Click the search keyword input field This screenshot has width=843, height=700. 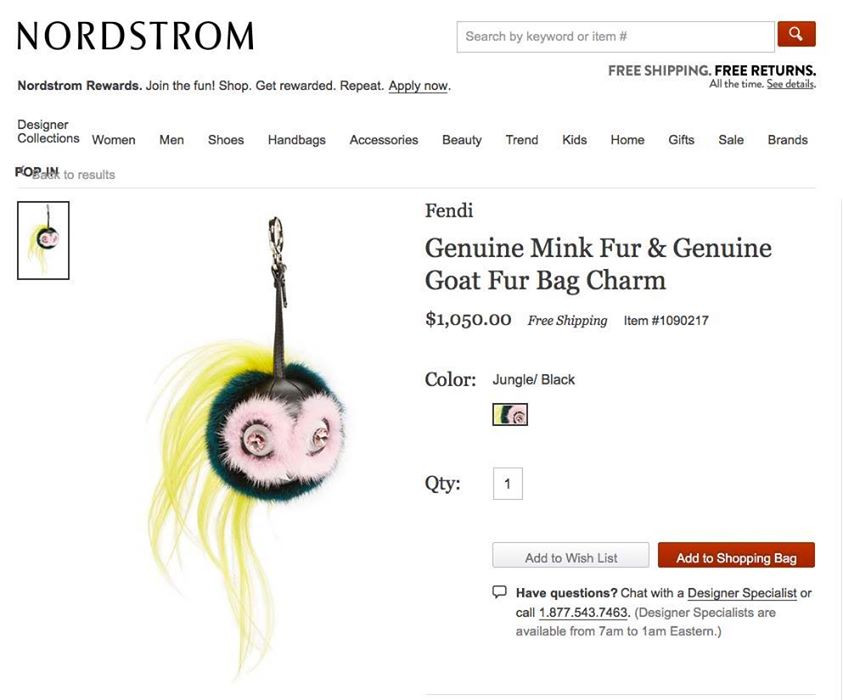[616, 37]
